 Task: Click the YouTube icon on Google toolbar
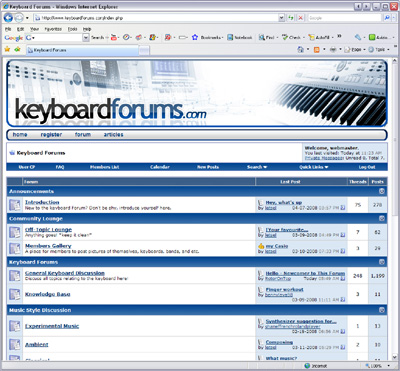point(114,37)
